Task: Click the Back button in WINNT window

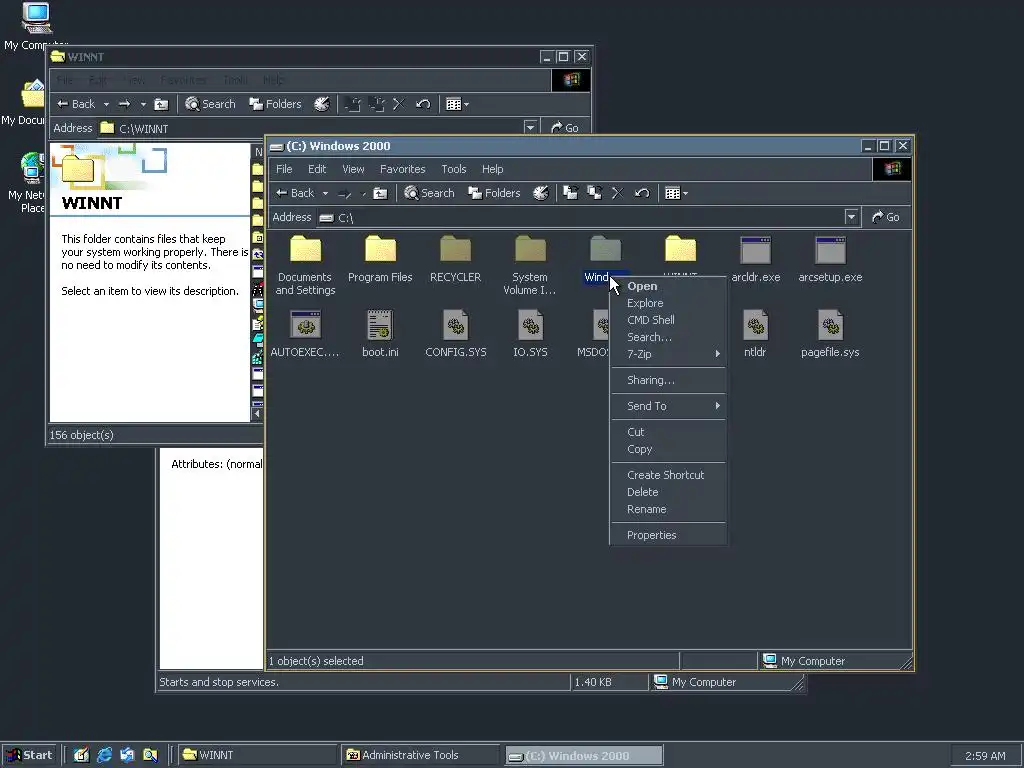Action: tap(76, 104)
